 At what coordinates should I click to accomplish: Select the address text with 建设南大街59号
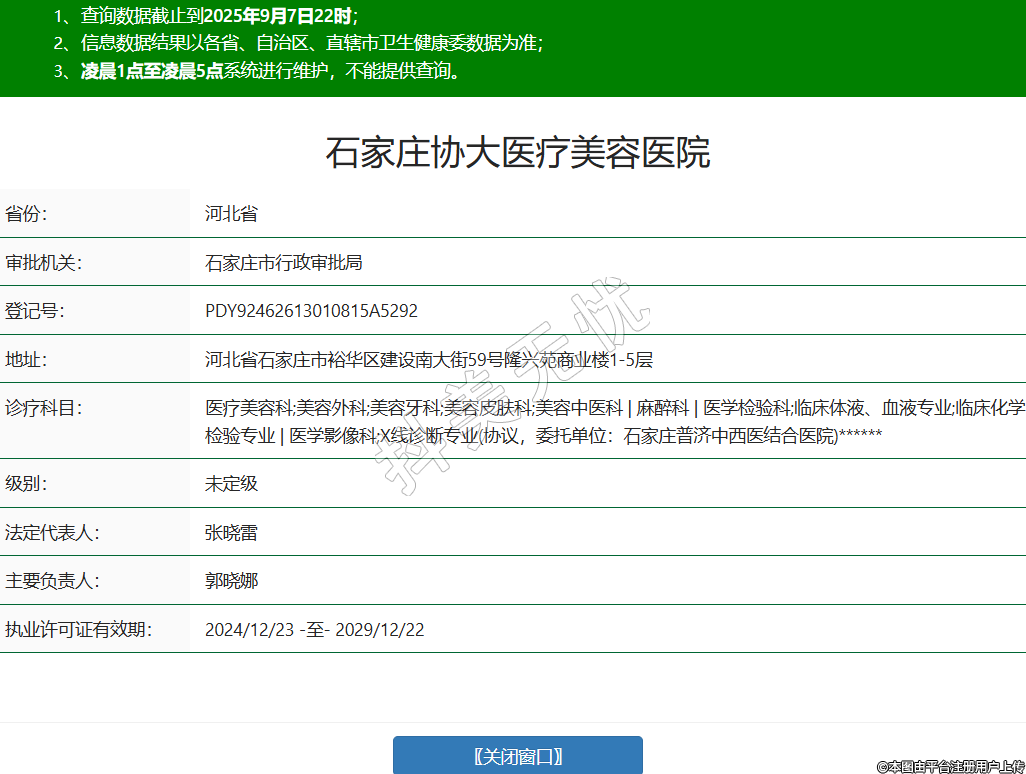(428, 360)
